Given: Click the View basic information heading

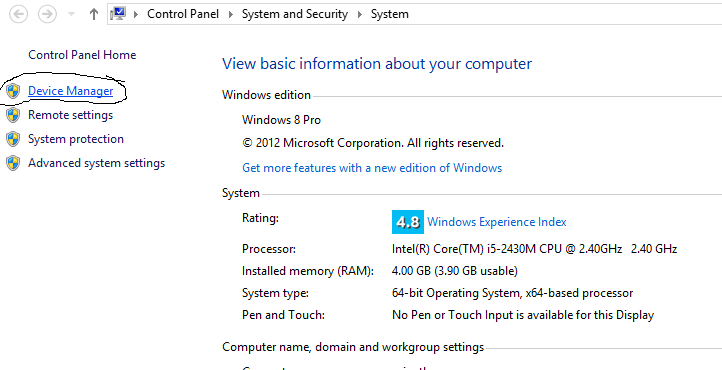Looking at the screenshot, I should click(x=377, y=64).
